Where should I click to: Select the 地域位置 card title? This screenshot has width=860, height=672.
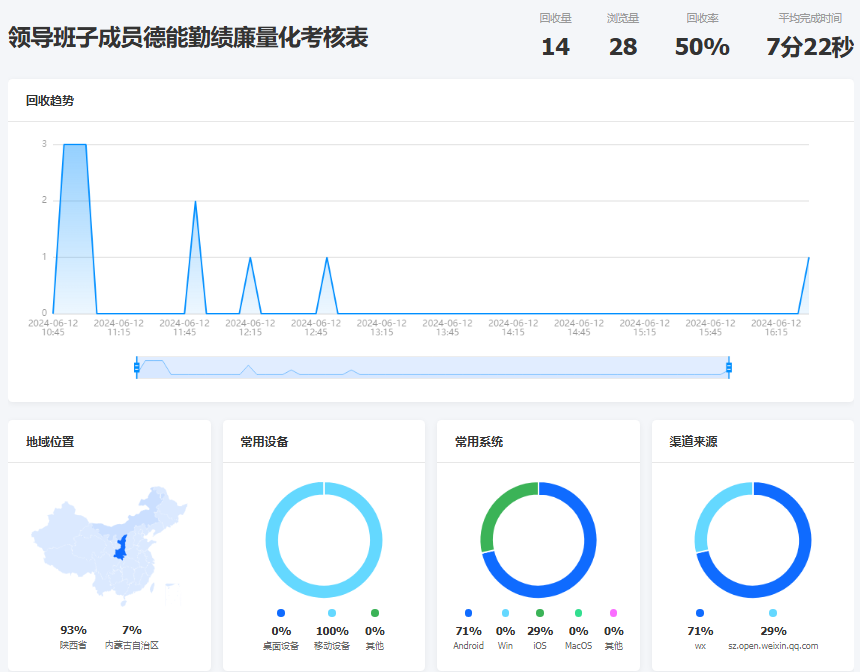[x=50, y=442]
